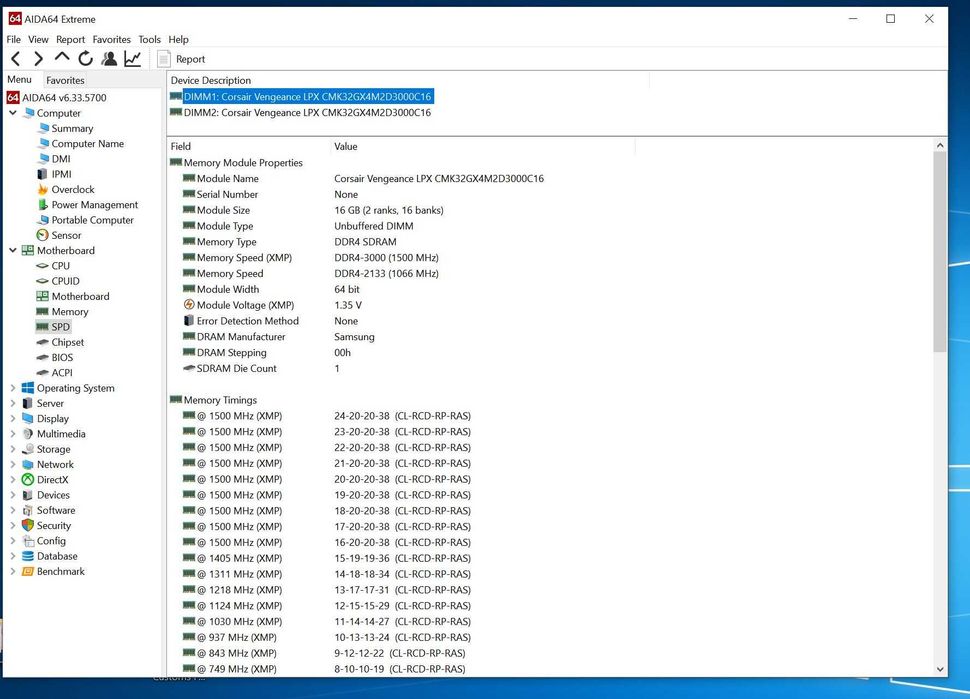Open the File menu
Image resolution: width=970 pixels, height=699 pixels.
14,40
